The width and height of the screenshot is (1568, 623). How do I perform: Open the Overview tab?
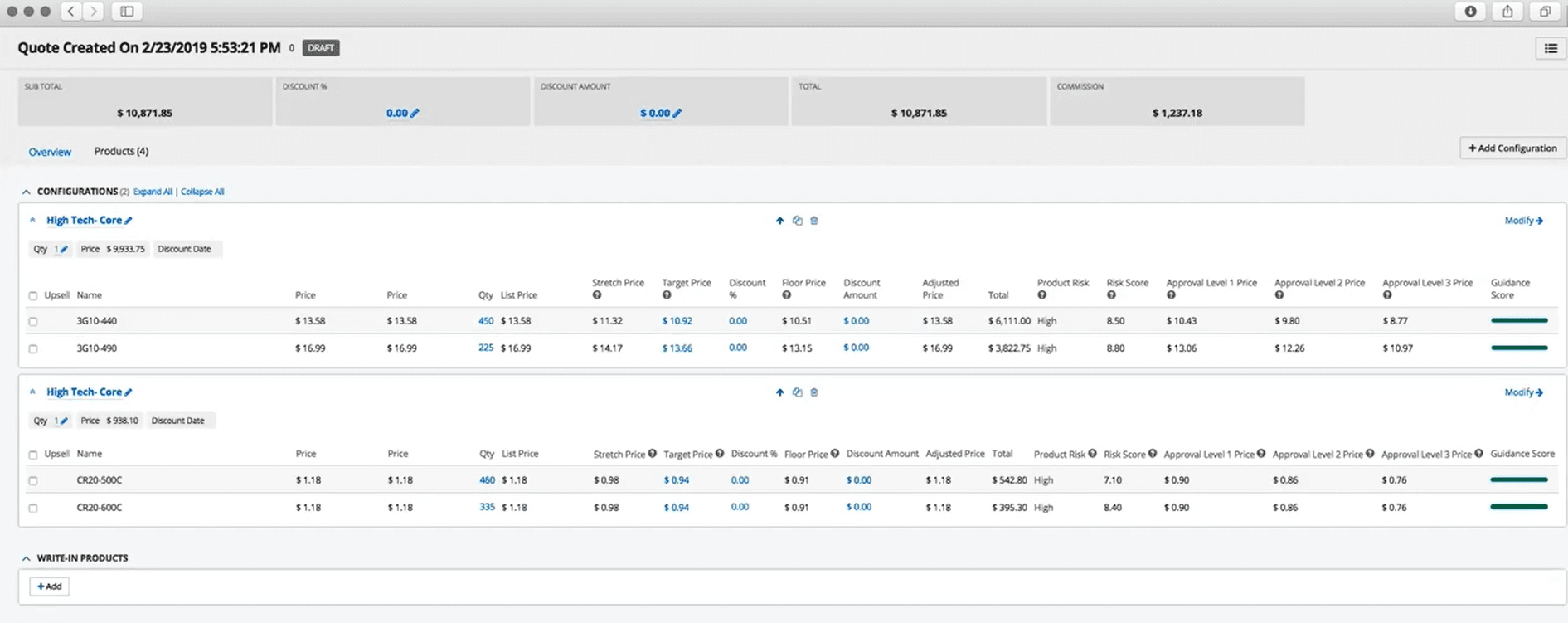pos(50,153)
